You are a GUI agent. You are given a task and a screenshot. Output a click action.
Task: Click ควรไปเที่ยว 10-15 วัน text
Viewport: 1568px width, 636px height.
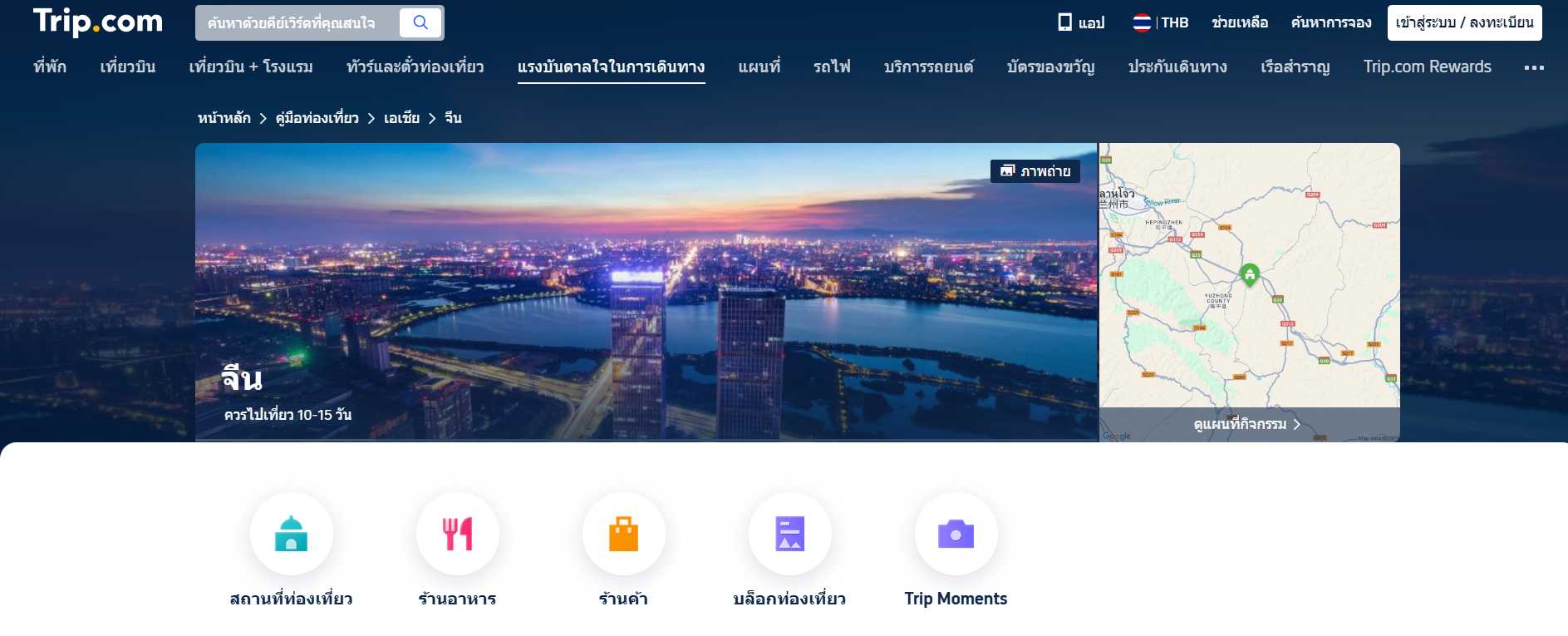(288, 414)
